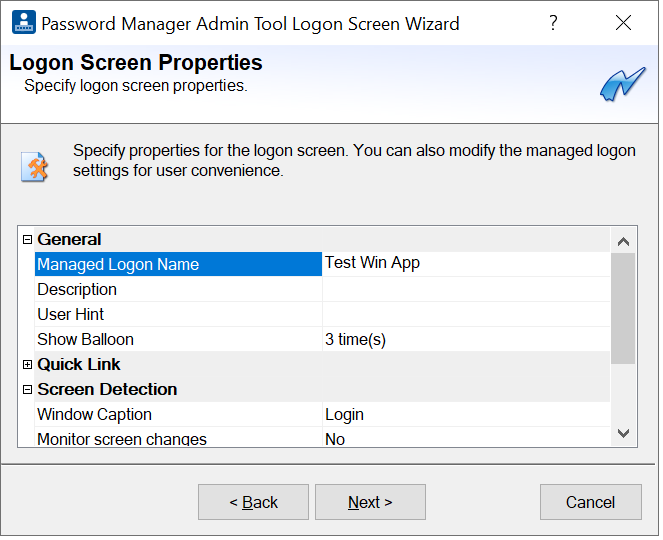The height and width of the screenshot is (540, 663).
Task: Expand the Quick Link section
Action: [28, 365]
